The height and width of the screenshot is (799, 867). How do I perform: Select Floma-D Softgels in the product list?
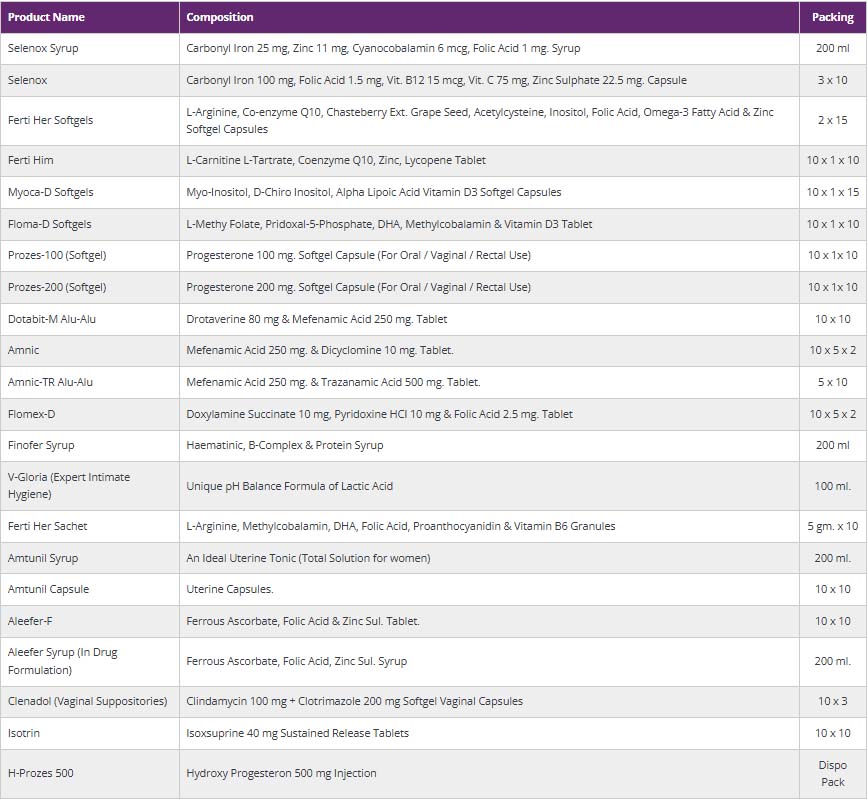49,224
